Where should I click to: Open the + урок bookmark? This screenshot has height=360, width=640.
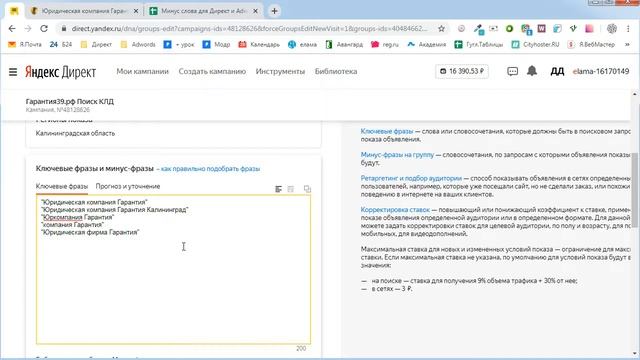tap(179, 44)
